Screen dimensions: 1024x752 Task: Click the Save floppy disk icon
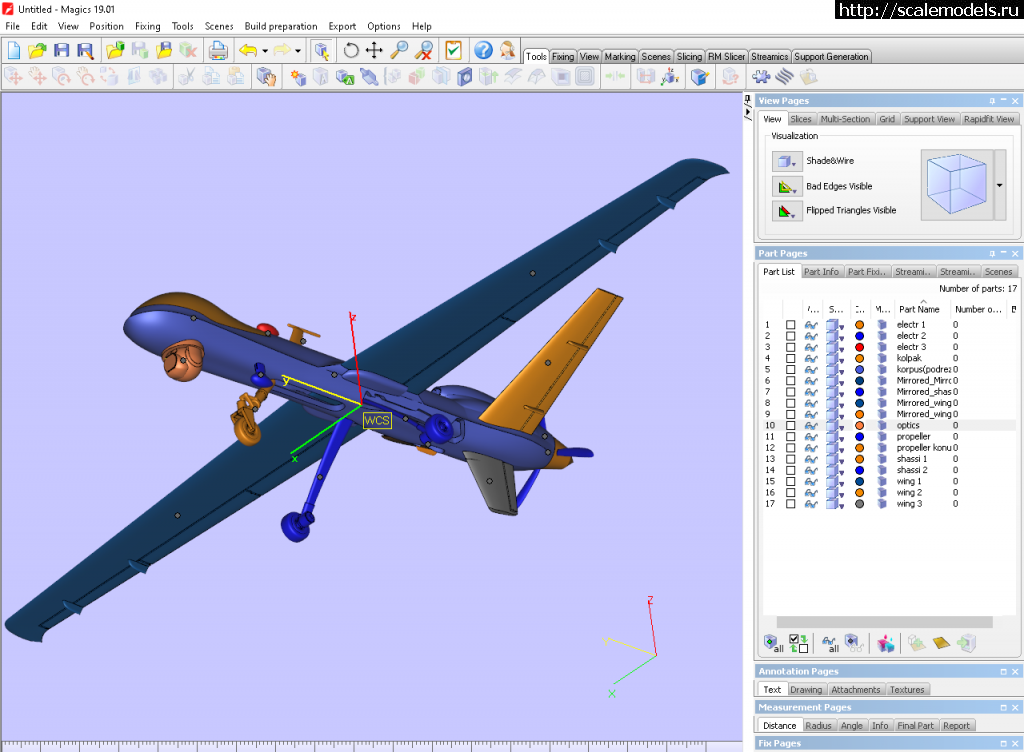coord(62,50)
